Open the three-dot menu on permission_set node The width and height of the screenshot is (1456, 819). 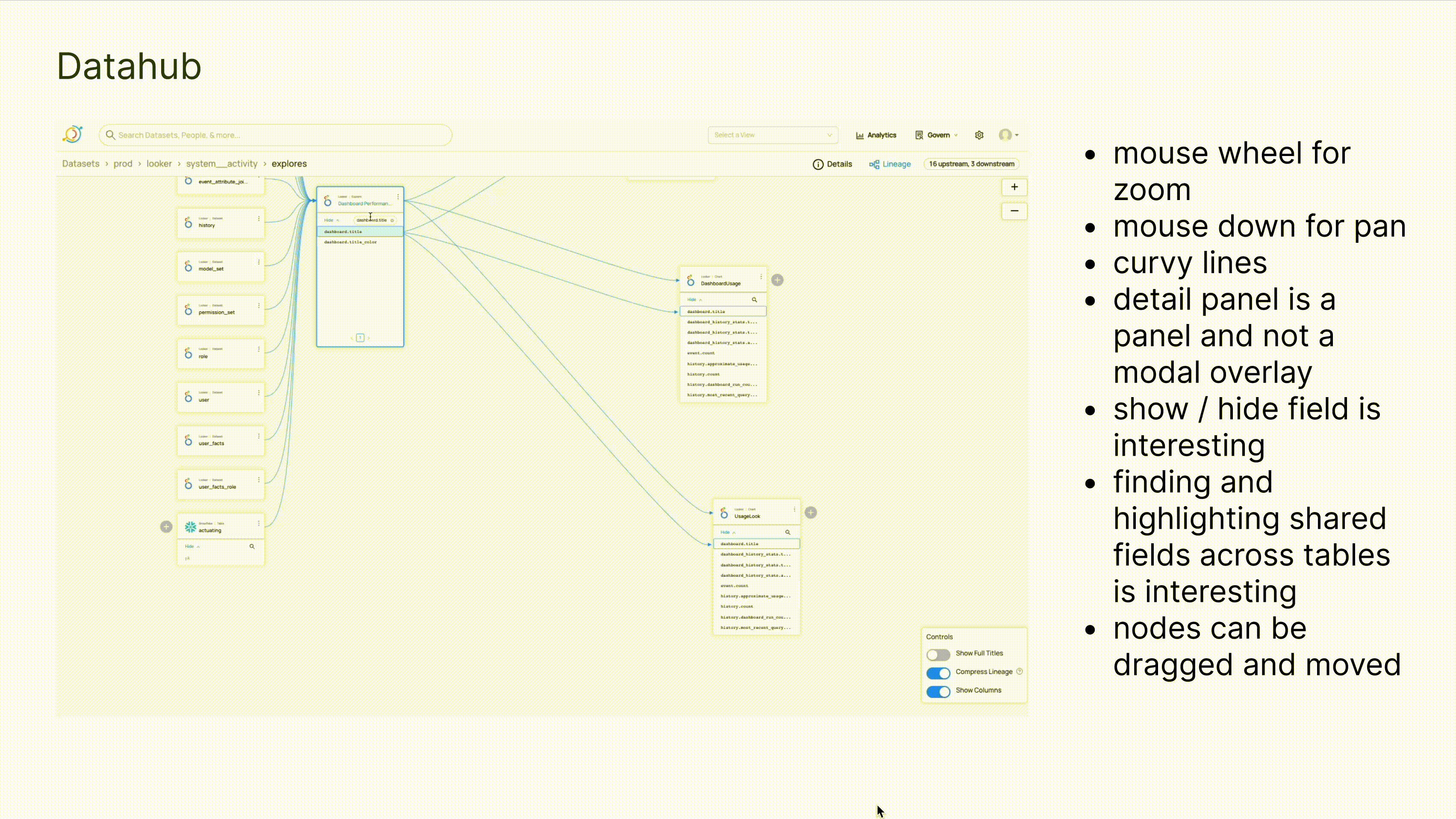259,306
